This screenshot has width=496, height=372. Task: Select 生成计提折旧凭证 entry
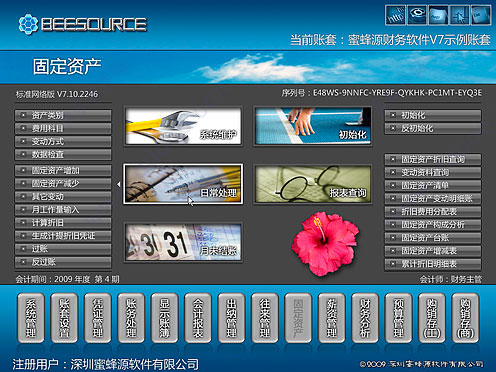pos(63,236)
